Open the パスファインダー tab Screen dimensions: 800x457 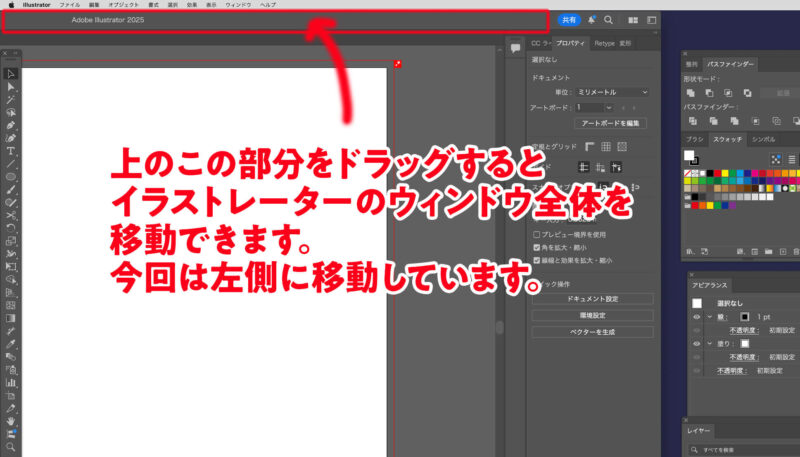click(x=730, y=64)
